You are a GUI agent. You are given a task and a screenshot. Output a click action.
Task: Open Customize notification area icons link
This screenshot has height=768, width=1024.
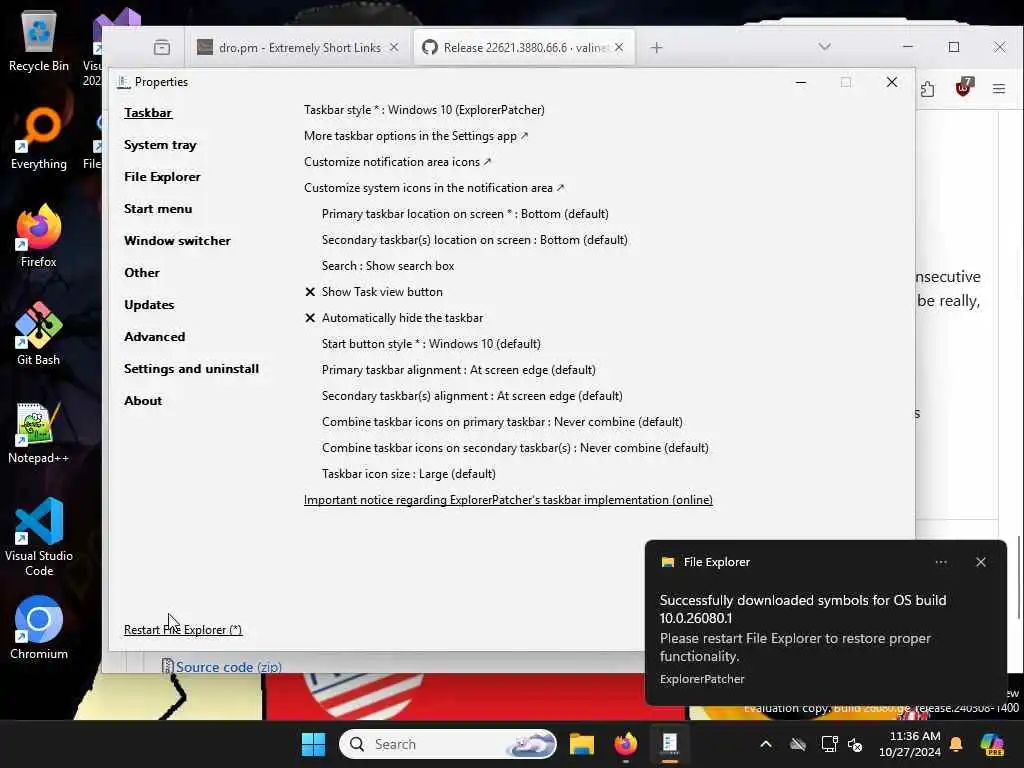coord(397,162)
